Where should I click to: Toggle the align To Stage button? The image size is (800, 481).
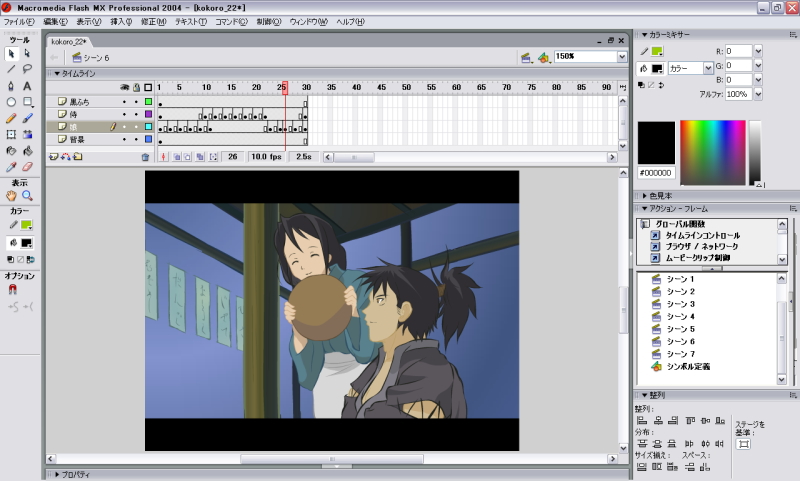coord(743,444)
